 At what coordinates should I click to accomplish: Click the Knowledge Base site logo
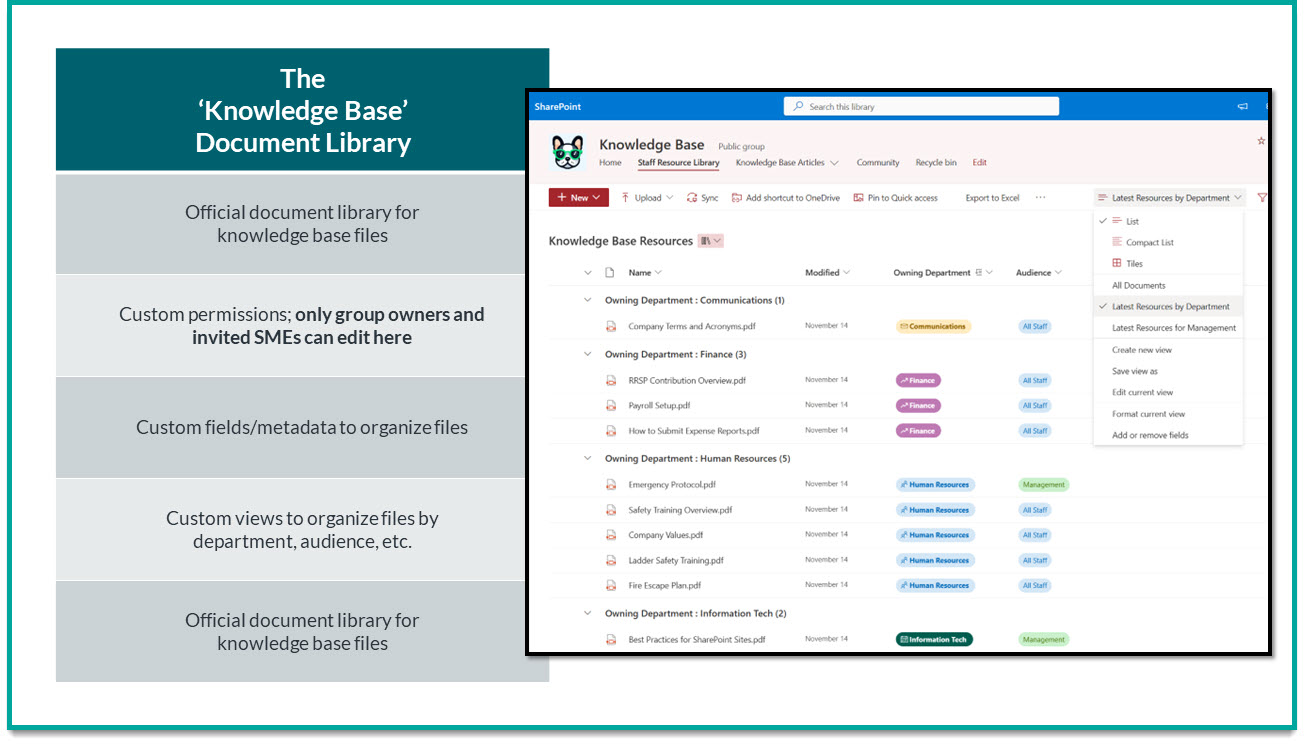pyautogui.click(x=568, y=150)
